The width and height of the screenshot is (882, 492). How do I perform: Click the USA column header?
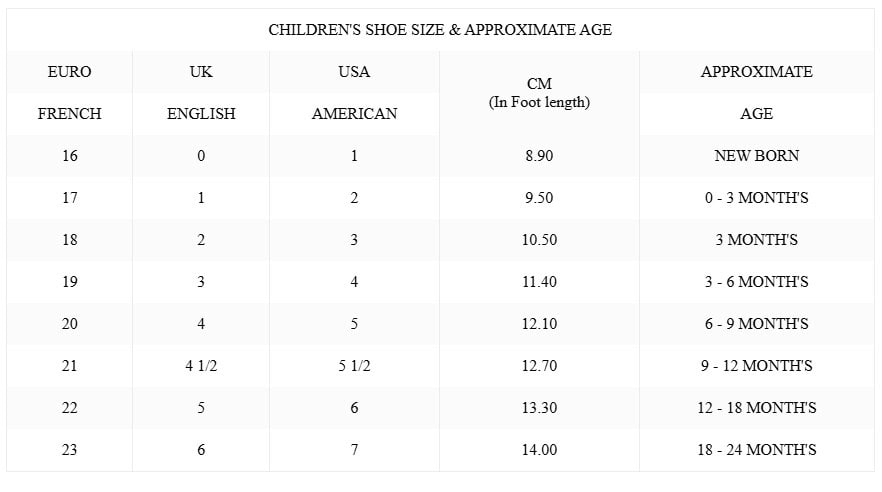tap(354, 72)
